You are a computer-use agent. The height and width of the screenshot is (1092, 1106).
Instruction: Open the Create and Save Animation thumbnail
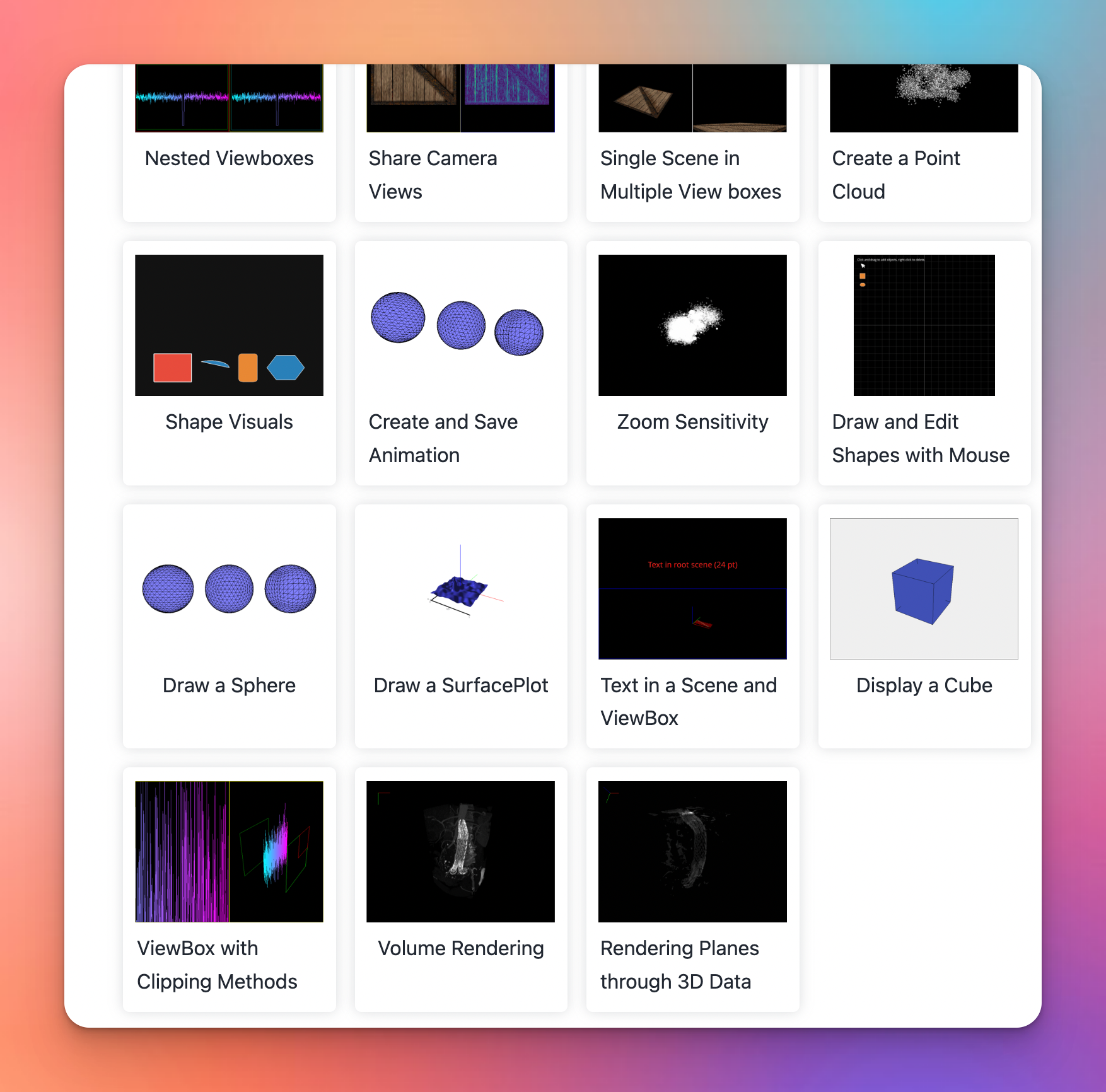coord(460,325)
